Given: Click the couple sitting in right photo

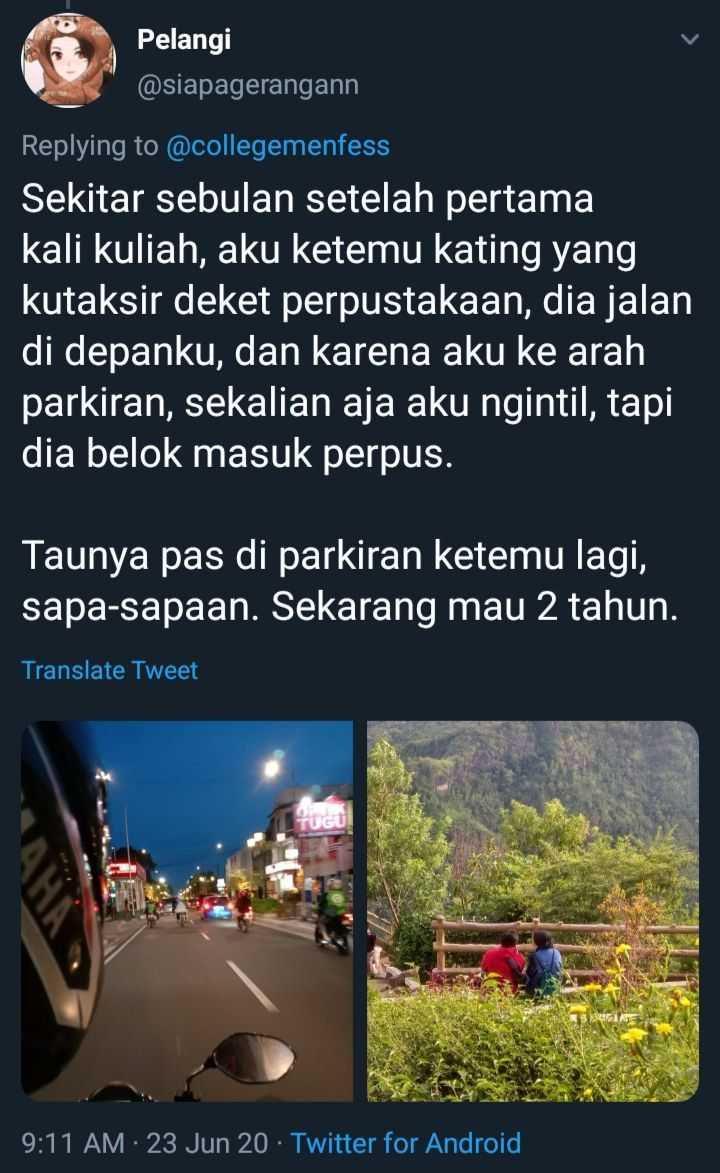Looking at the screenshot, I should pyautogui.click(x=522, y=964).
